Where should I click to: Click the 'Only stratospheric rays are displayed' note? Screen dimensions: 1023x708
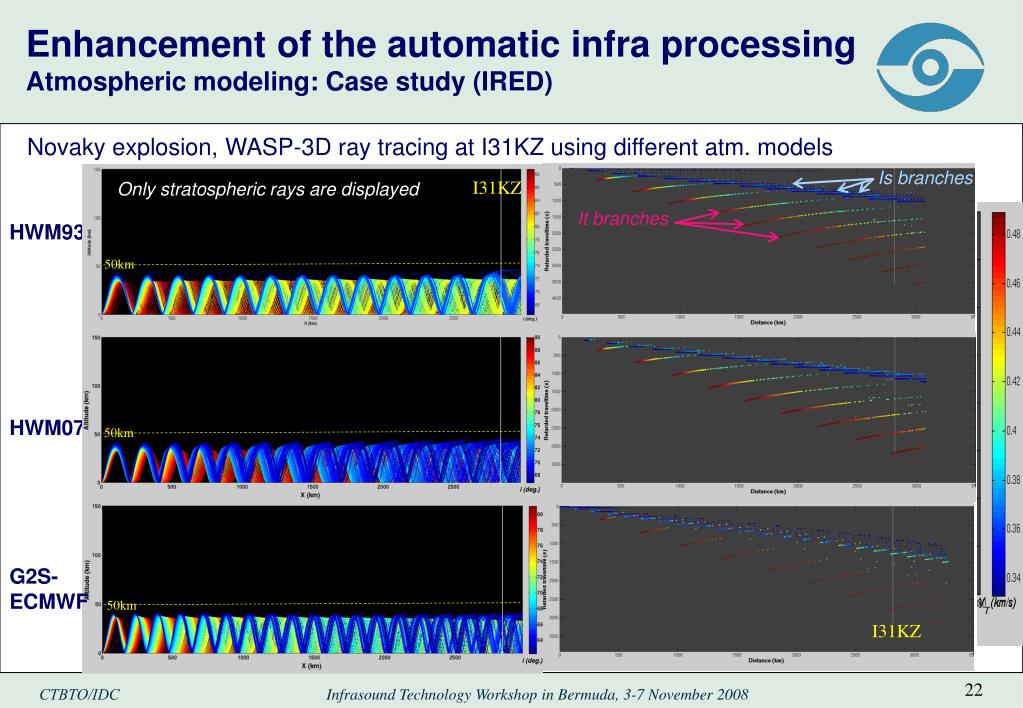click(x=268, y=189)
